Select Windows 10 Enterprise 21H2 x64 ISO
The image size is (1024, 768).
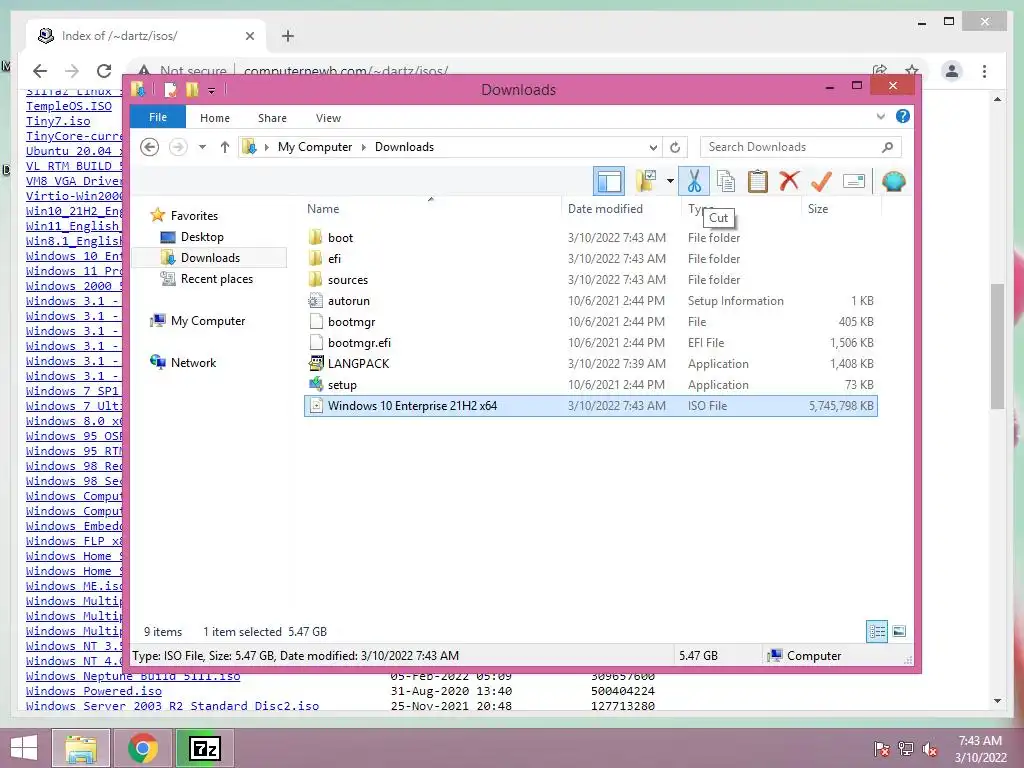tap(590, 406)
